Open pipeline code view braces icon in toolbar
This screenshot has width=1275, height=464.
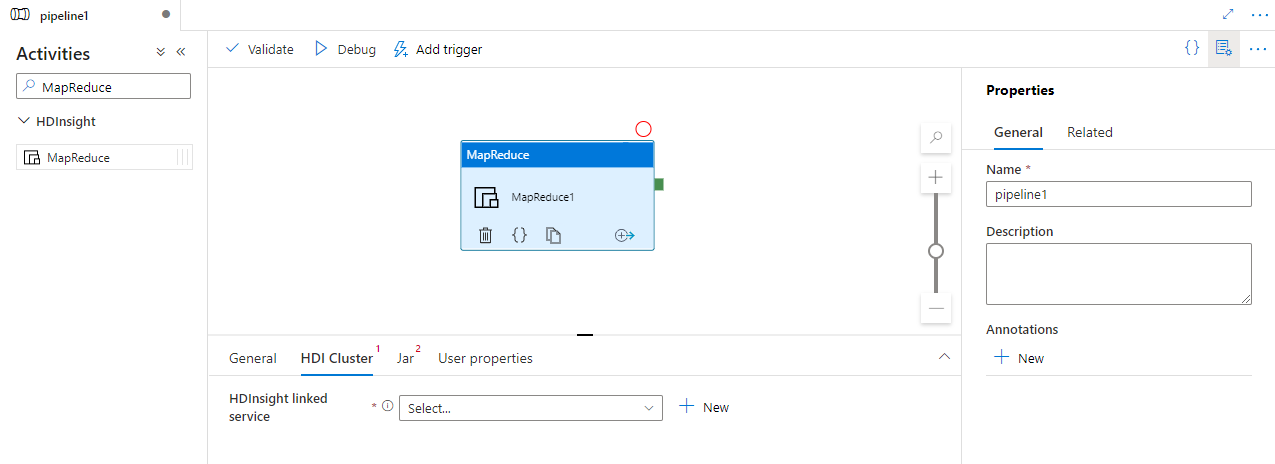pos(1191,48)
